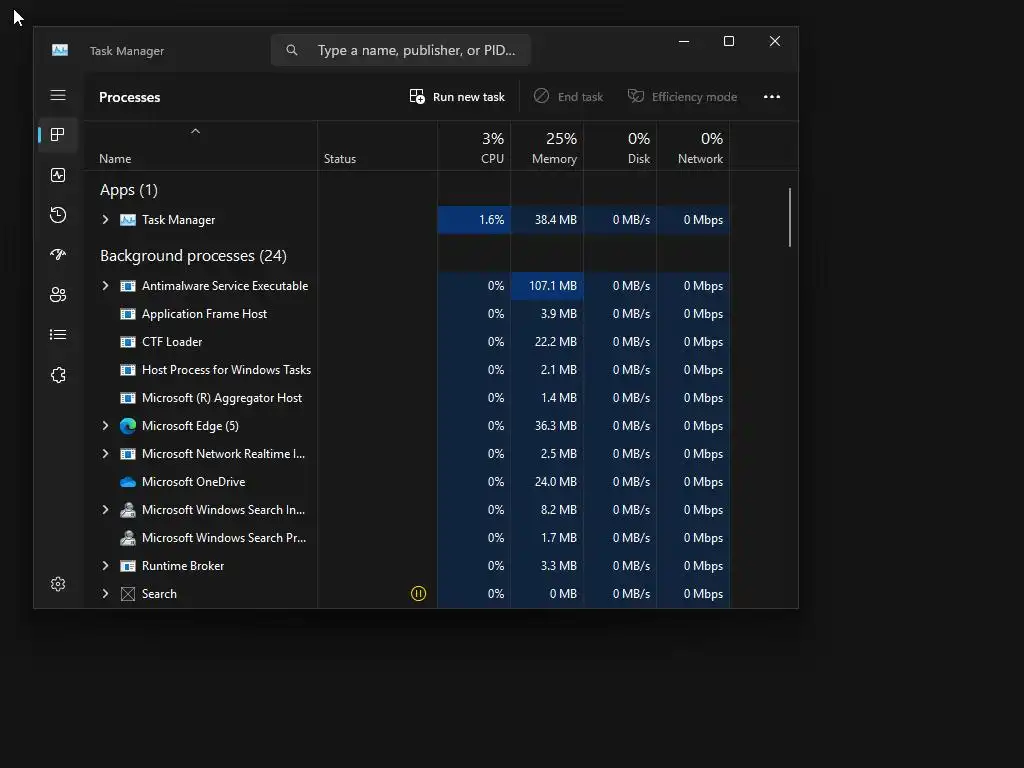Image resolution: width=1024 pixels, height=768 pixels.
Task: Click the 22.2 MB memory value
Action: pyautogui.click(x=556, y=342)
